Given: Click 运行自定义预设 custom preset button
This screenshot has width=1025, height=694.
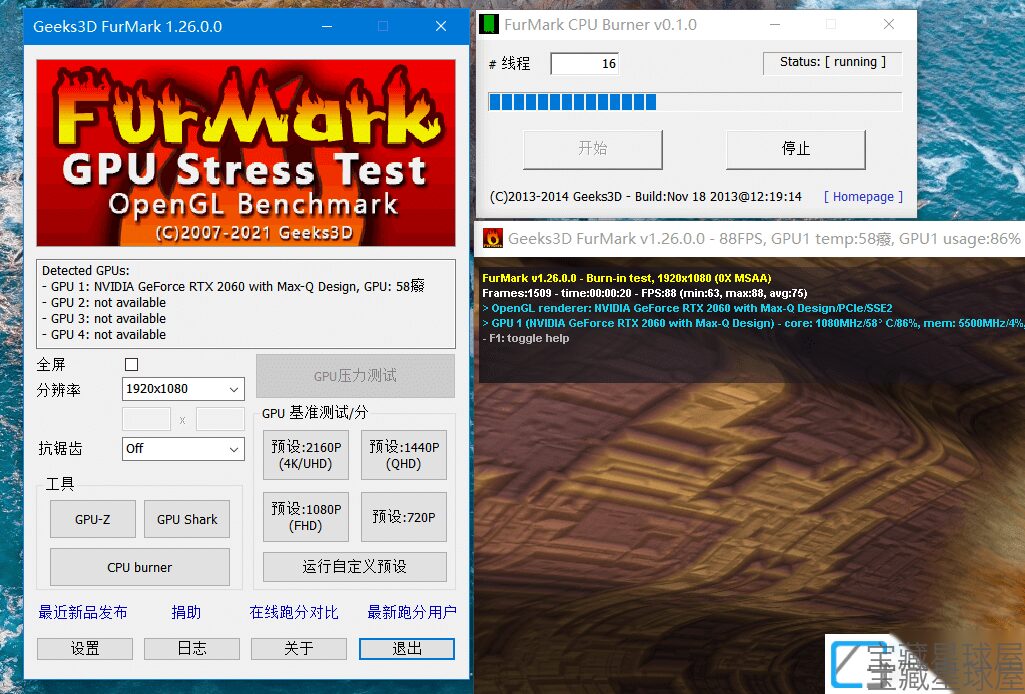Looking at the screenshot, I should tap(355, 567).
